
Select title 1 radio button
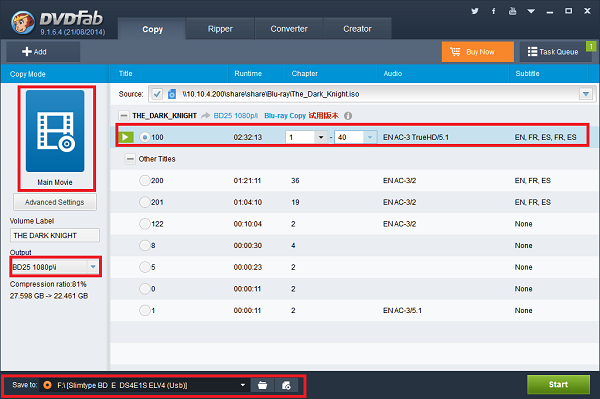pos(145,310)
